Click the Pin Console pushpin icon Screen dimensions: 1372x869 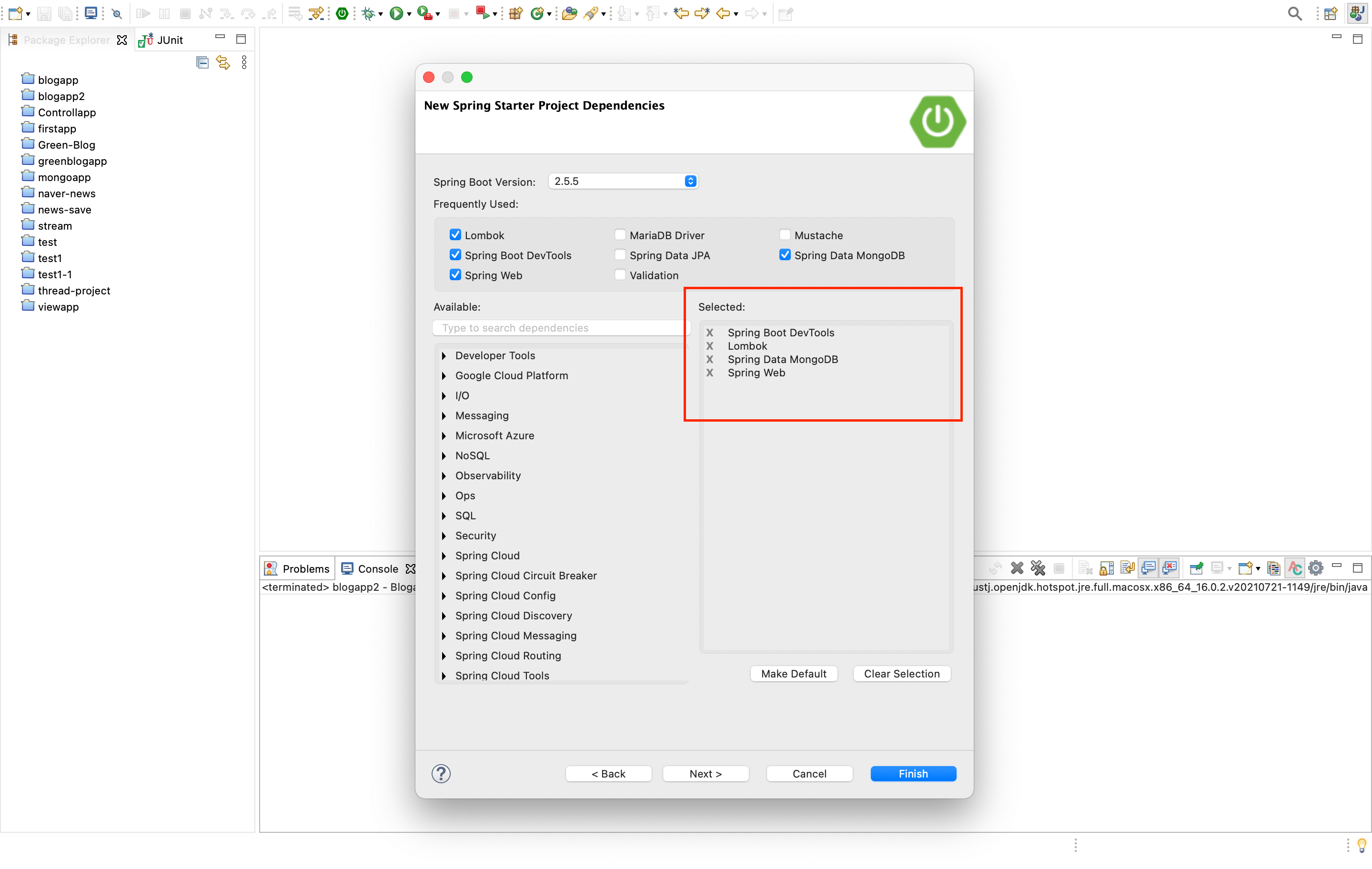point(1196,567)
